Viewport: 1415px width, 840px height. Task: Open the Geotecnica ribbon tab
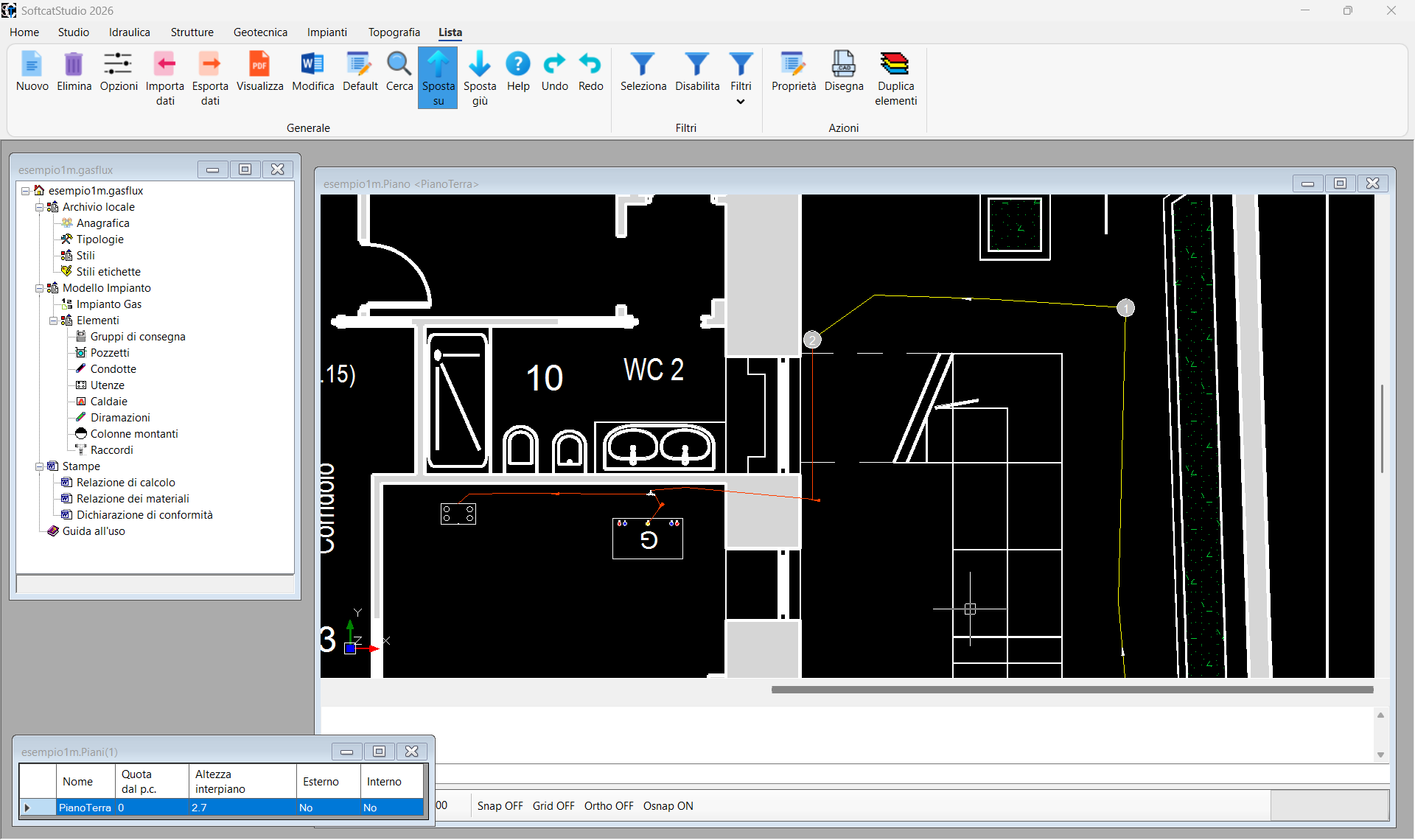(260, 32)
